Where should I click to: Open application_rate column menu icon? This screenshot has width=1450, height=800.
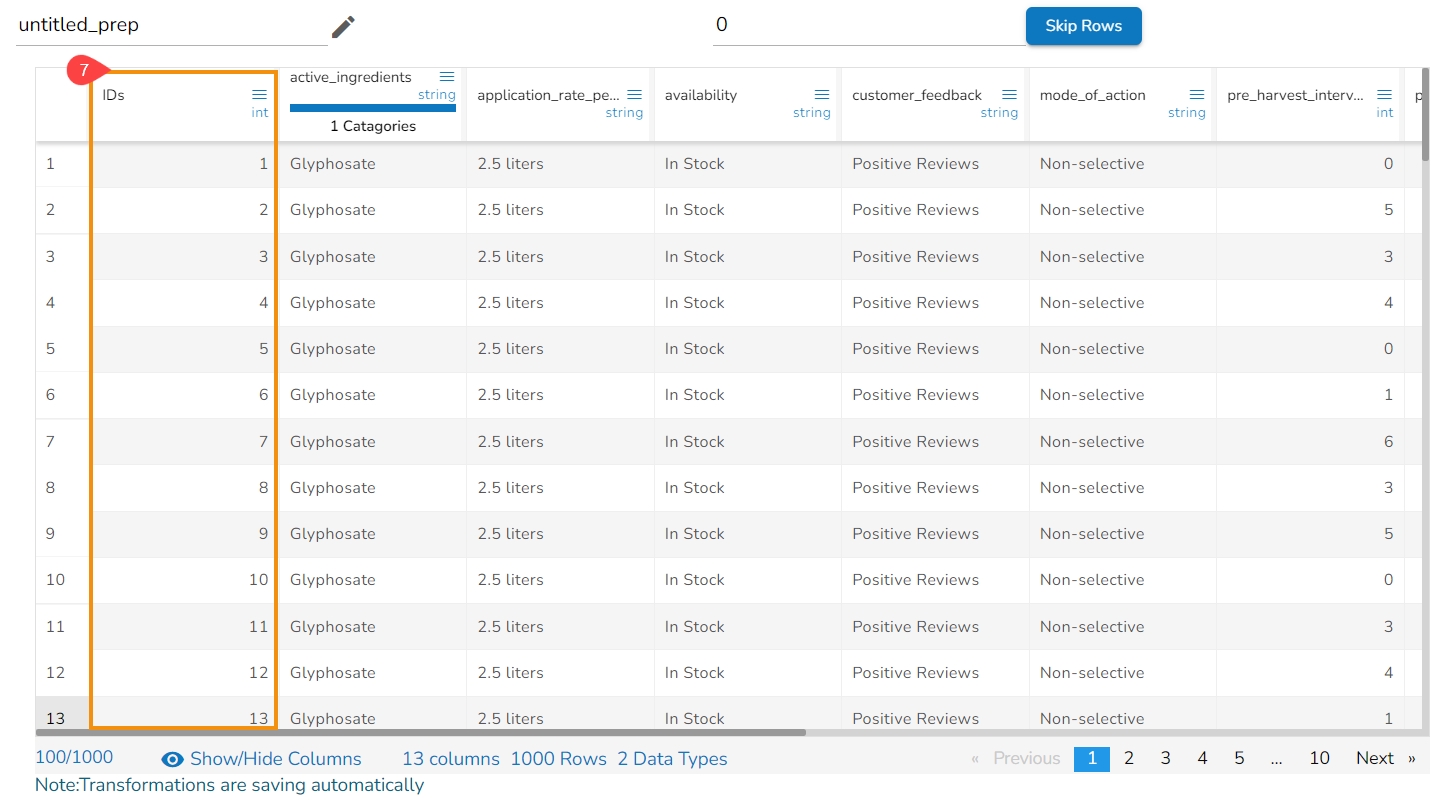point(634,95)
